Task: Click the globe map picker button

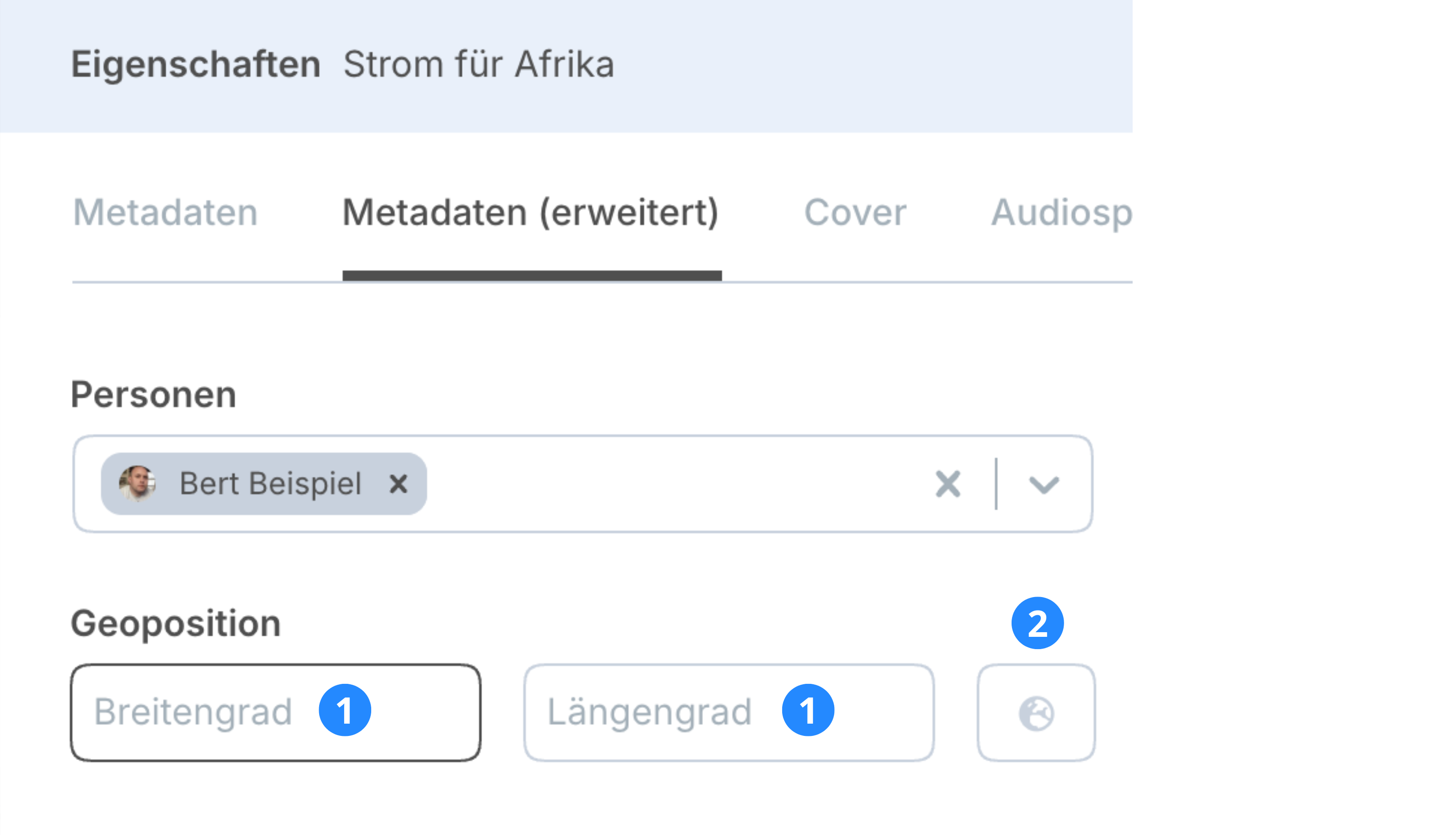Action: (x=1036, y=713)
